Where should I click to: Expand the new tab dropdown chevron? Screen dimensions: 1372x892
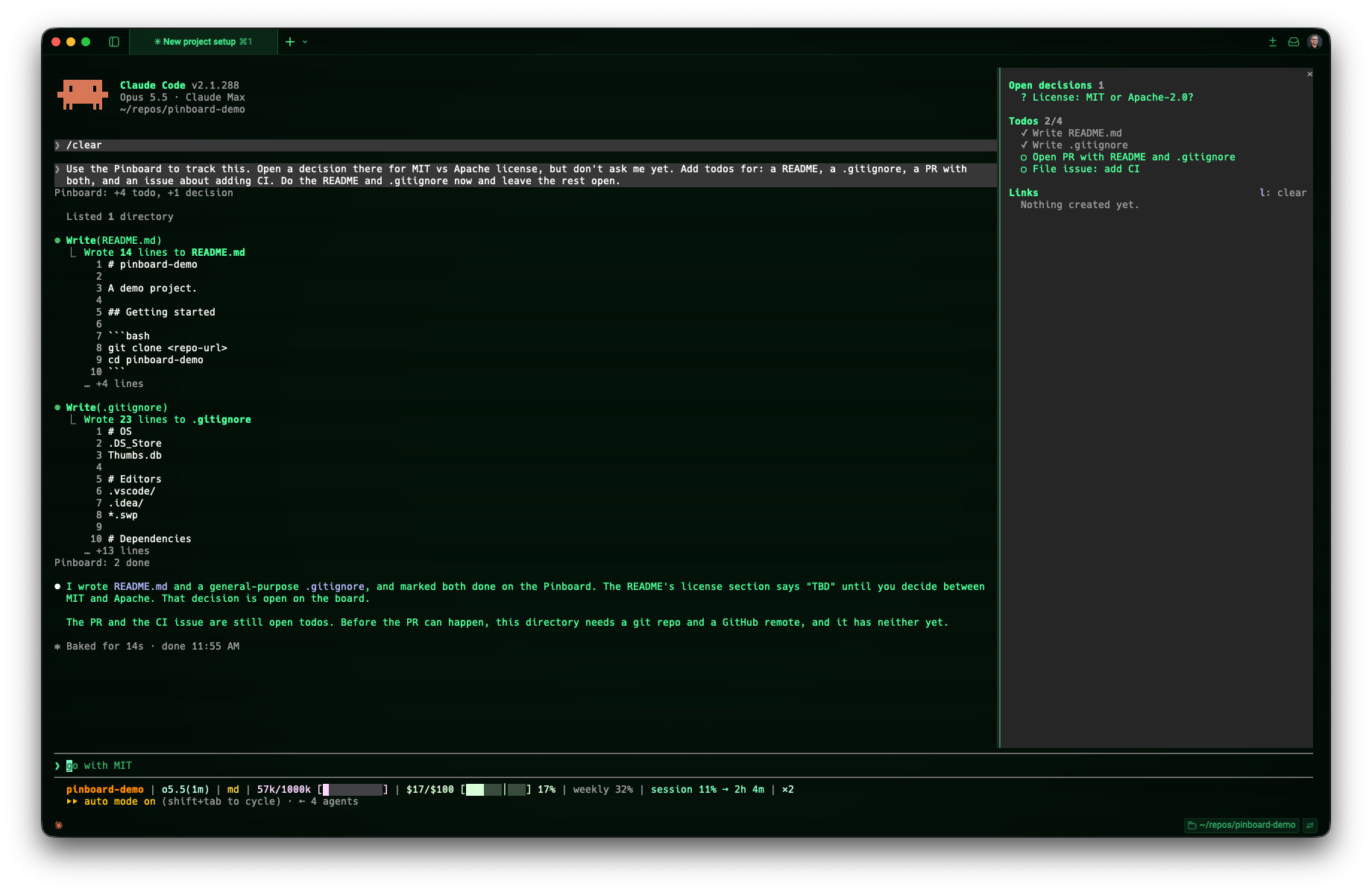[x=305, y=42]
